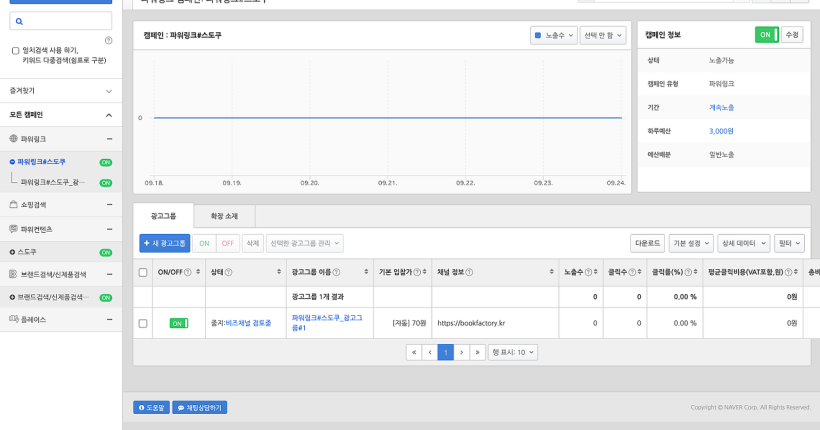820x430 pixels.
Task: Click the keyword search input field
Action: point(61,21)
